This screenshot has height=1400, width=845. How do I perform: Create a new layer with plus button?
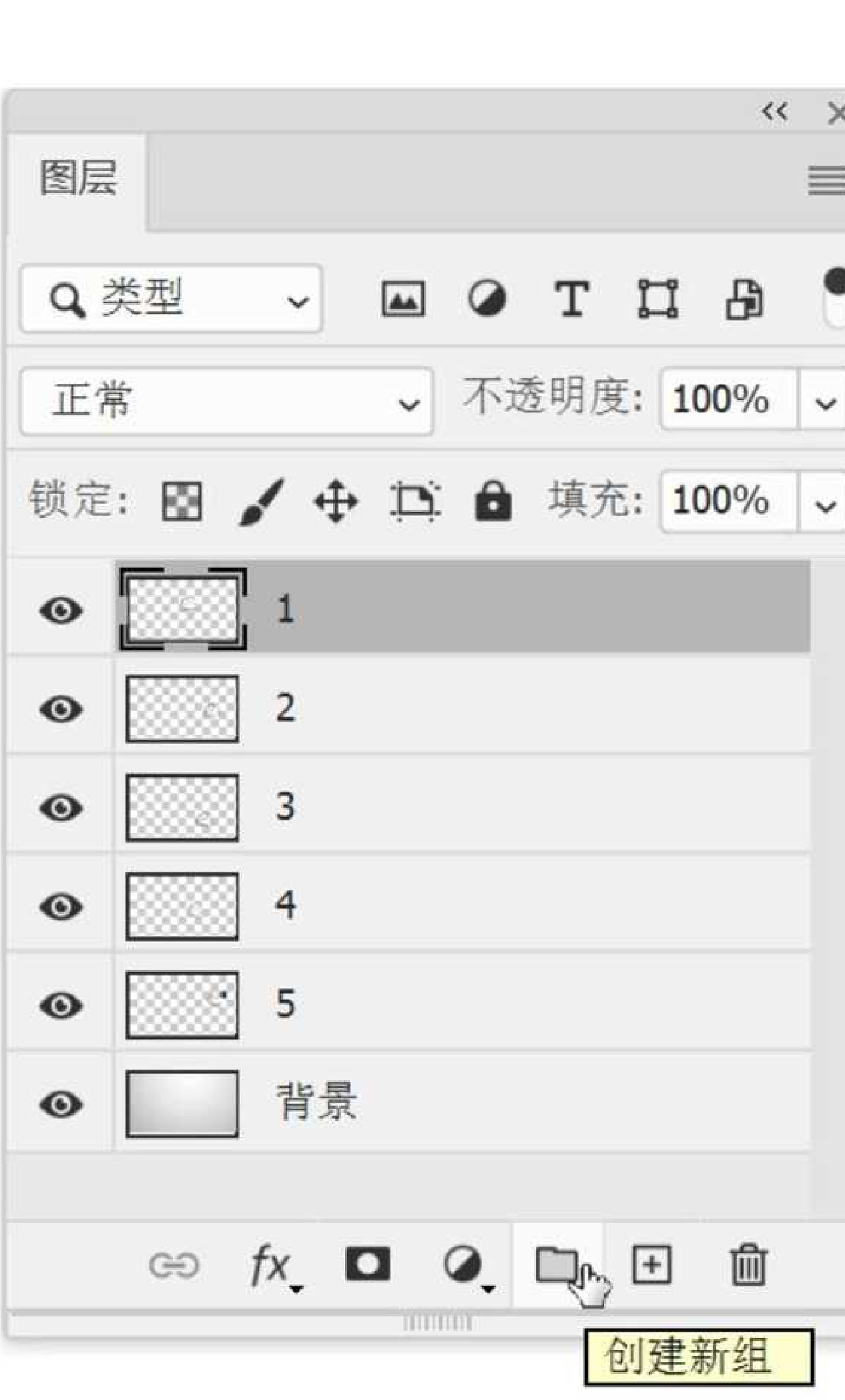coord(651,1264)
